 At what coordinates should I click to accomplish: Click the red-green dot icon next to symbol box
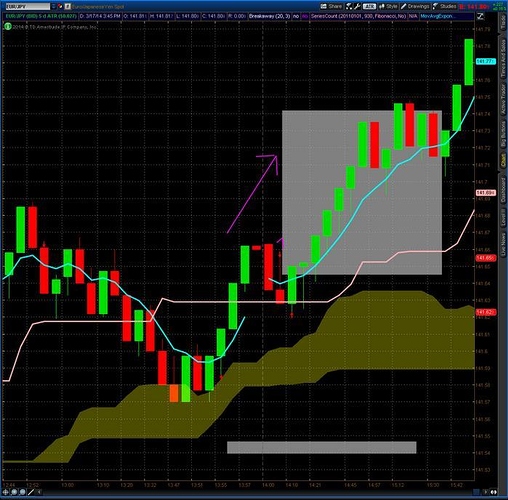click(x=60, y=6)
